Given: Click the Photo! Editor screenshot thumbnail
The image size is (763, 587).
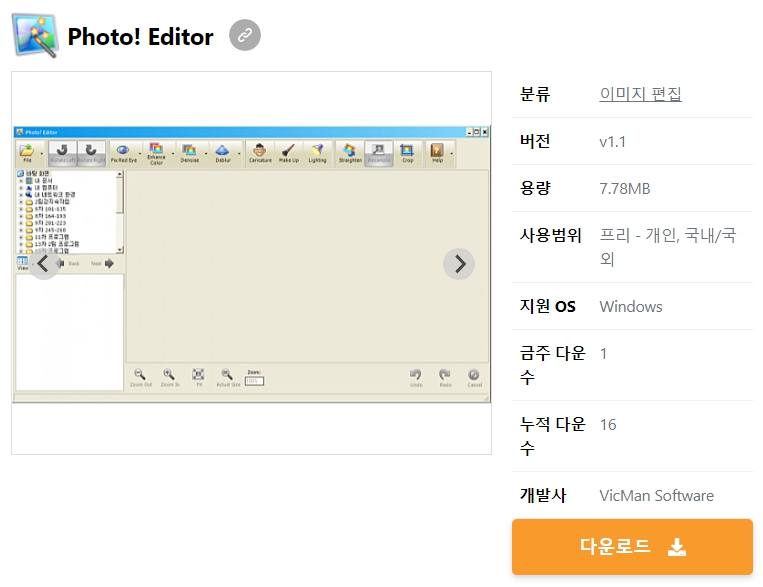Looking at the screenshot, I should (252, 264).
